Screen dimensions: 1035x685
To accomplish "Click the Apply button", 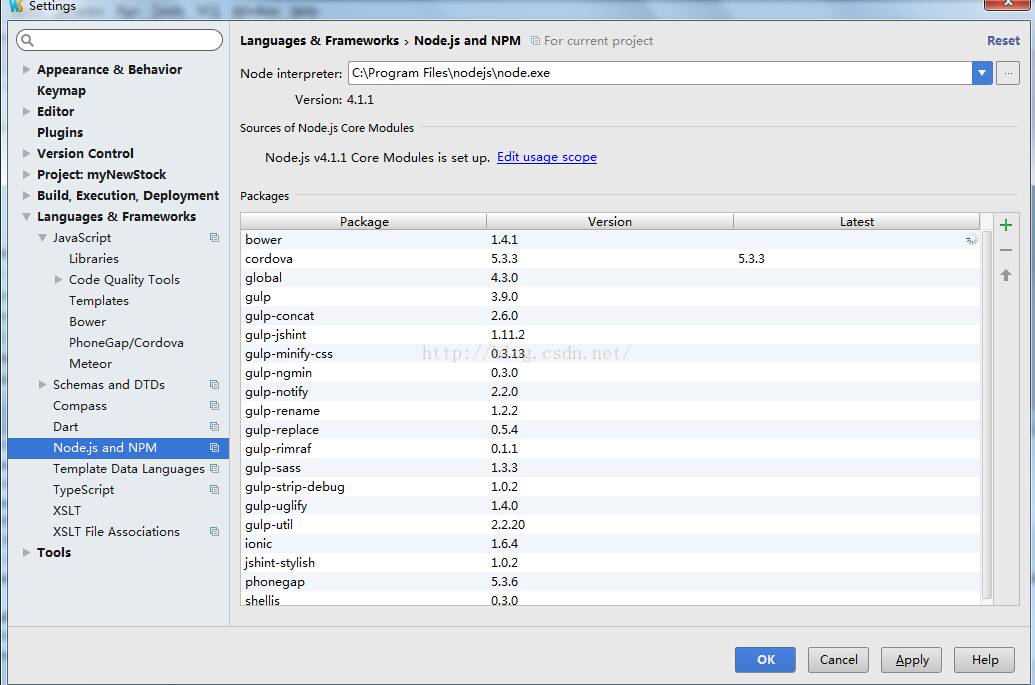I will (x=912, y=660).
